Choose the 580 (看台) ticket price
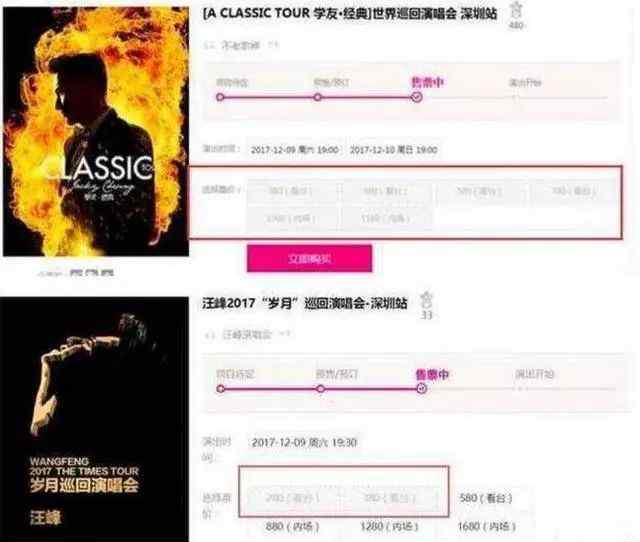This screenshot has width=640, height=542. pos(486,498)
